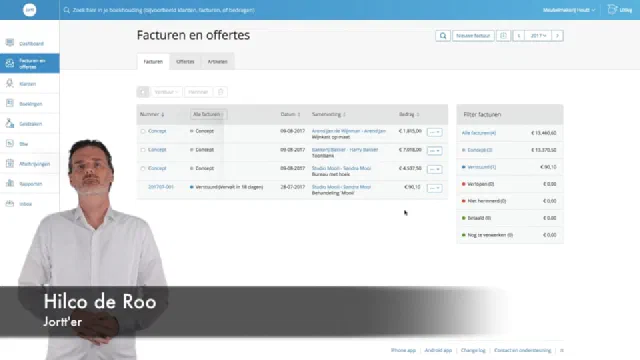This screenshot has height=360, width=640.
Task: Sort the table by Bedrag
Action: [x=409, y=114]
